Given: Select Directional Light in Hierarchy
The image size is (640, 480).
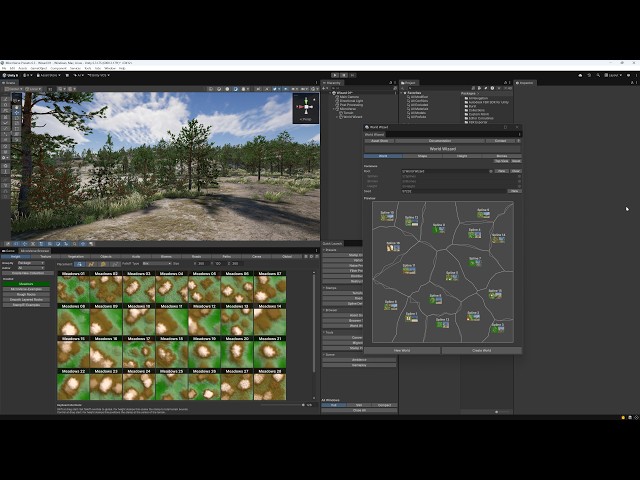Looking at the screenshot, I should tap(351, 101).
